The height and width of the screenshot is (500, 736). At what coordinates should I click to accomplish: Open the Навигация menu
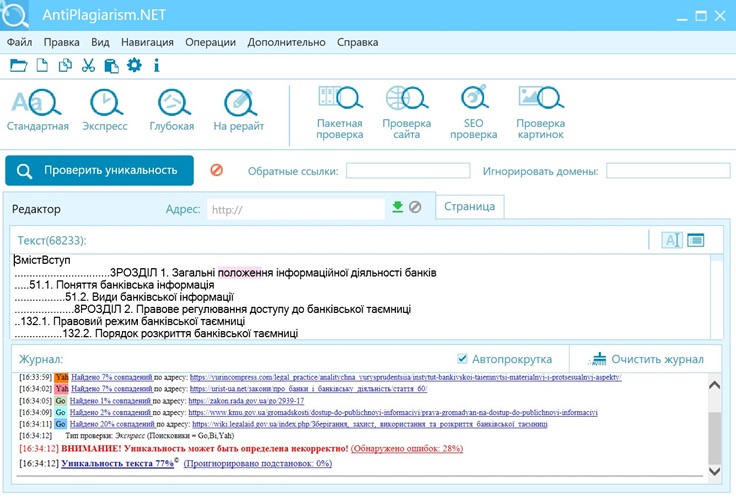[x=147, y=42]
